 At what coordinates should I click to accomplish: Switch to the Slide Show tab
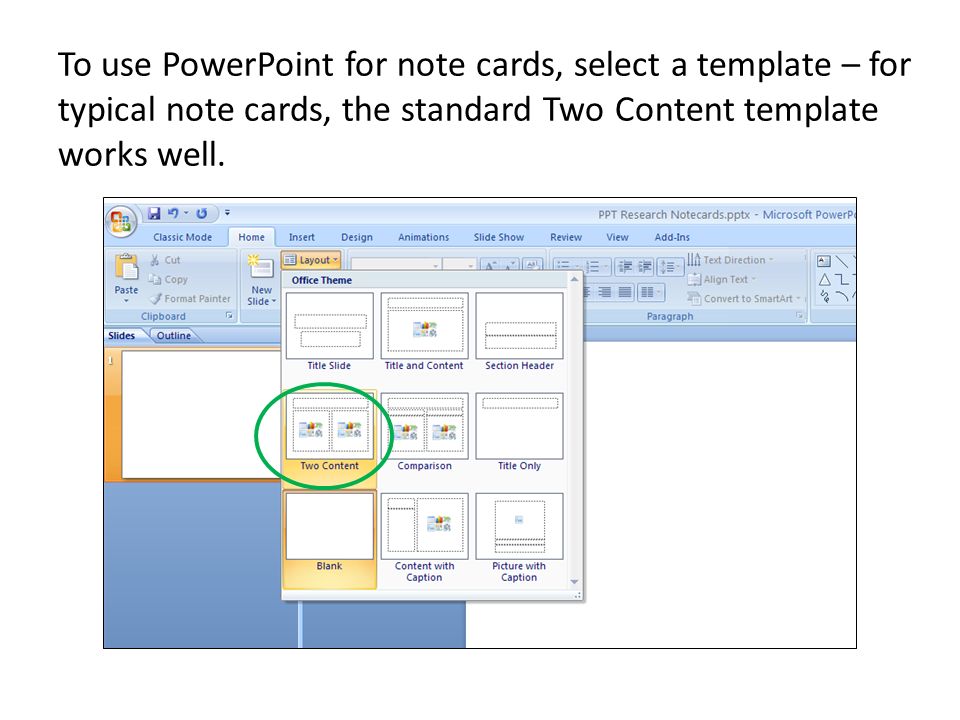pos(499,237)
